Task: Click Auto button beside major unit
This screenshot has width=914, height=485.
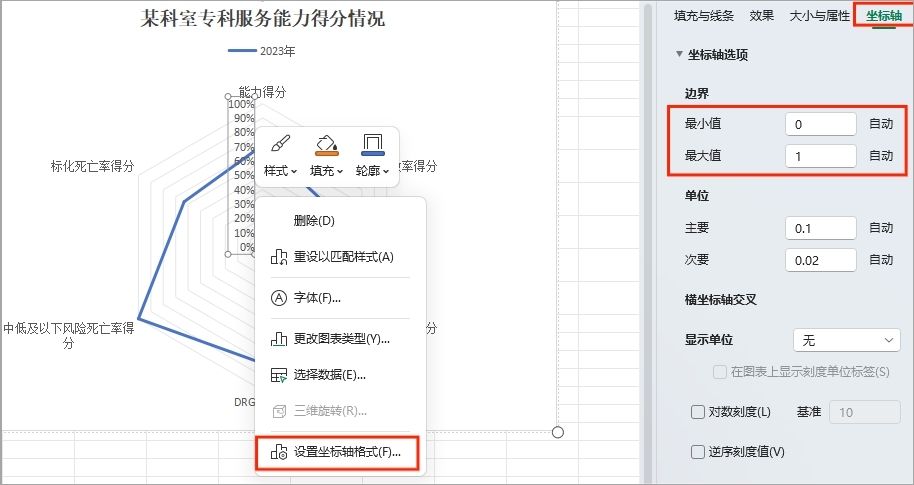Action: click(x=880, y=228)
